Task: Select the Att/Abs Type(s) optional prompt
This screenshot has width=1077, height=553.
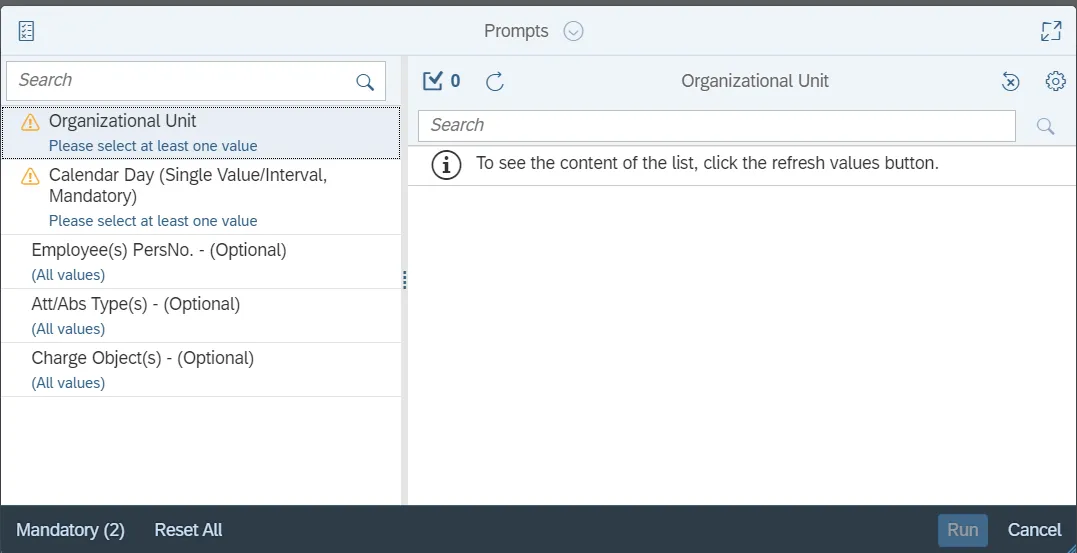Action: click(200, 315)
